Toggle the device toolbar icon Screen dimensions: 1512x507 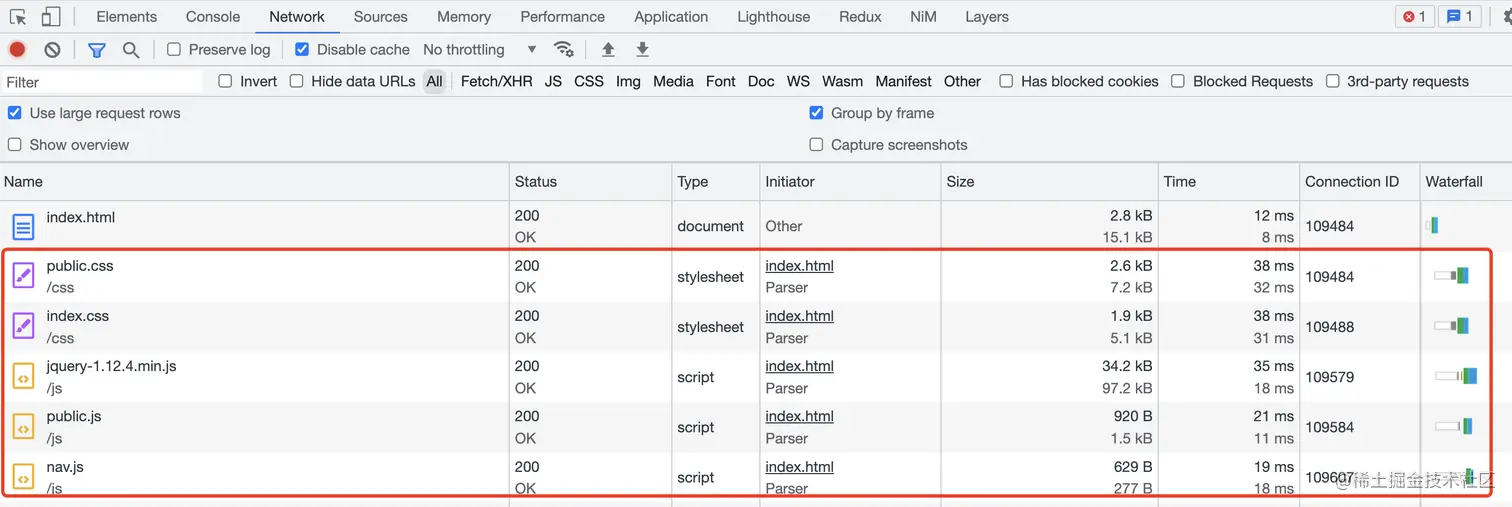coord(51,17)
